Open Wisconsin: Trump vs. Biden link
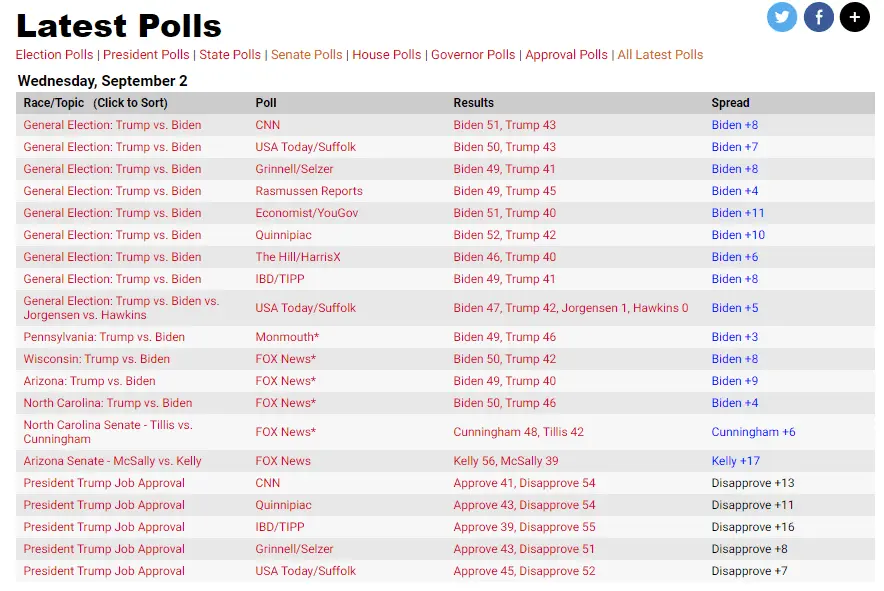Viewport: 884px width, 591px height. tap(96, 359)
